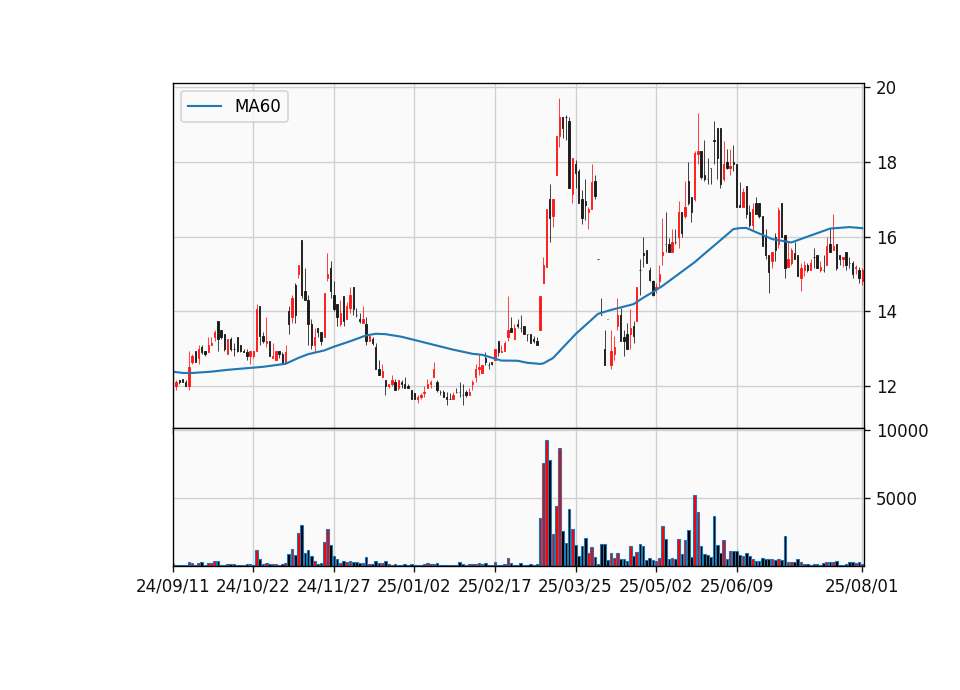The image size is (960, 690).
Task: Click the volume axis value 10000
Action: pos(902,431)
